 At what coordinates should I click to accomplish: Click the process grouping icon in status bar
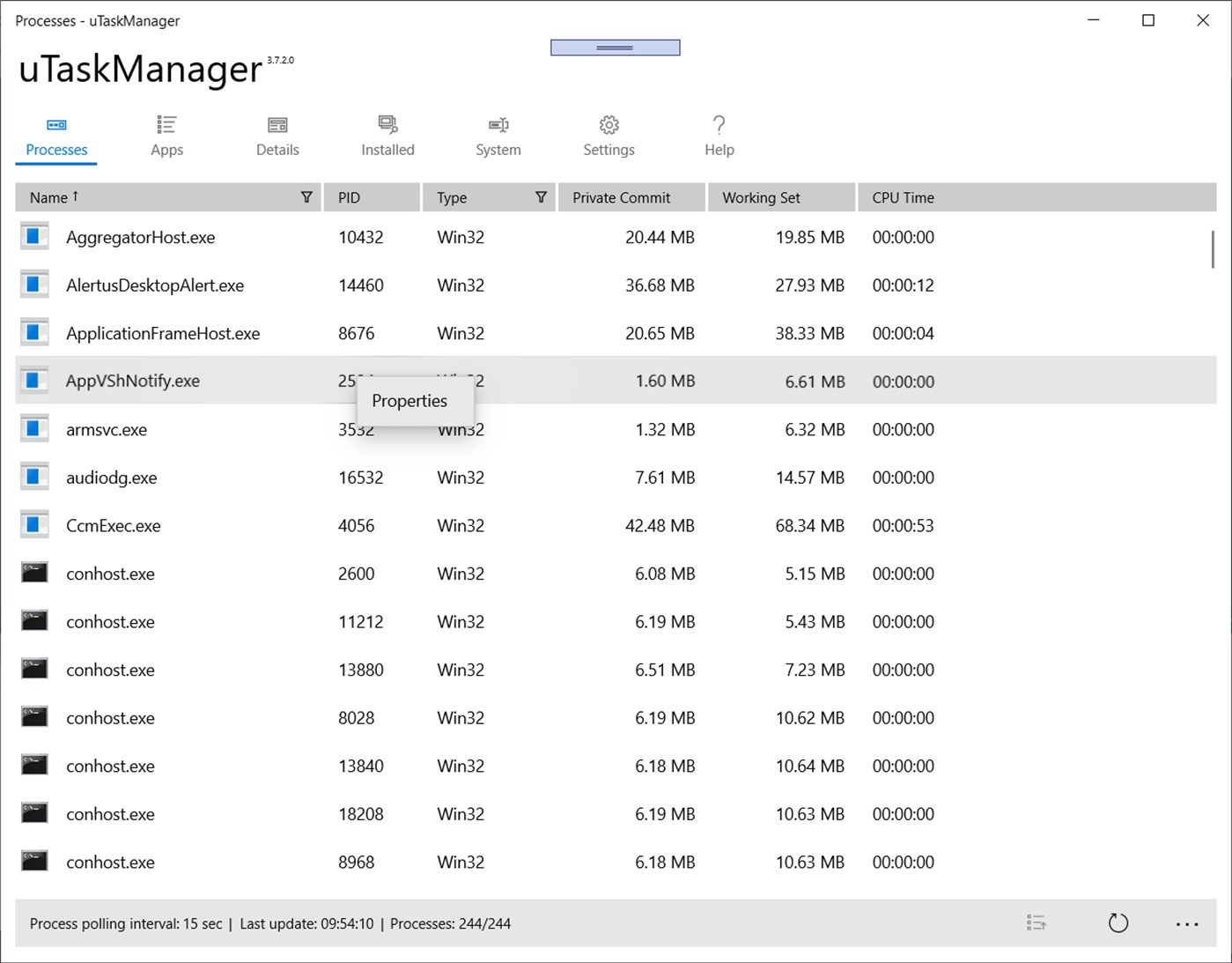1037,922
